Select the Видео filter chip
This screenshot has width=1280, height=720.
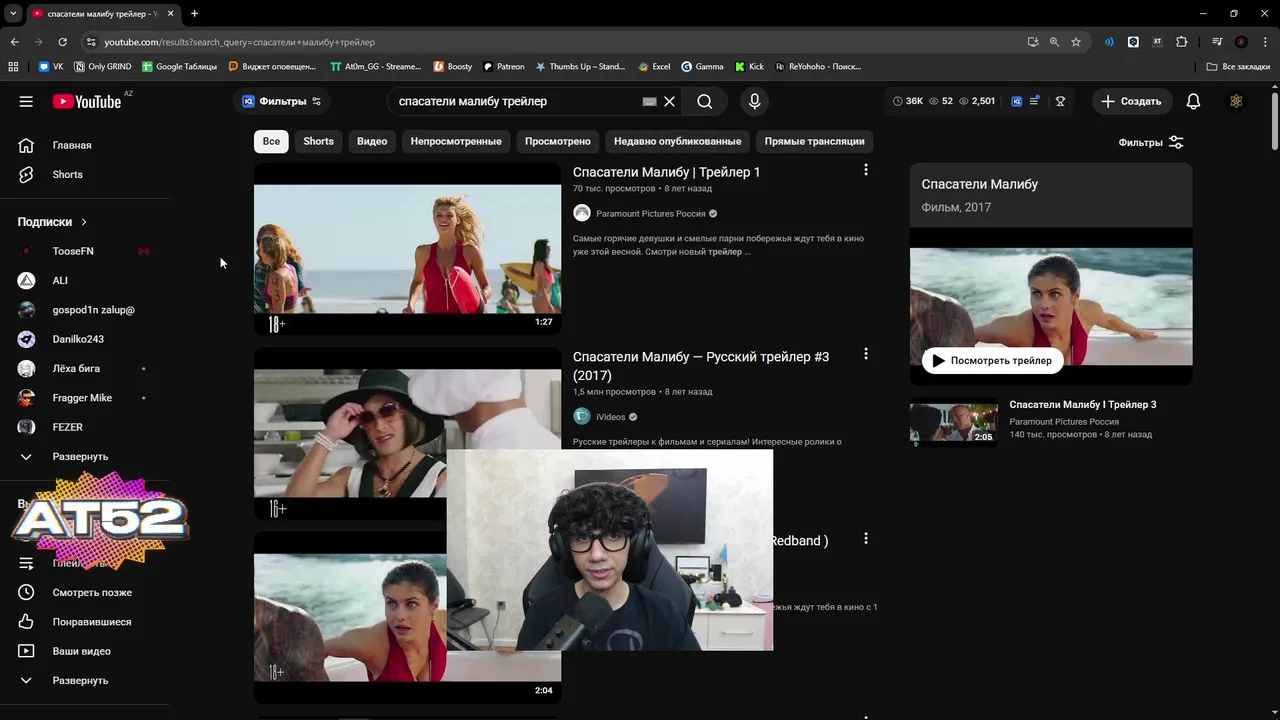(372, 141)
